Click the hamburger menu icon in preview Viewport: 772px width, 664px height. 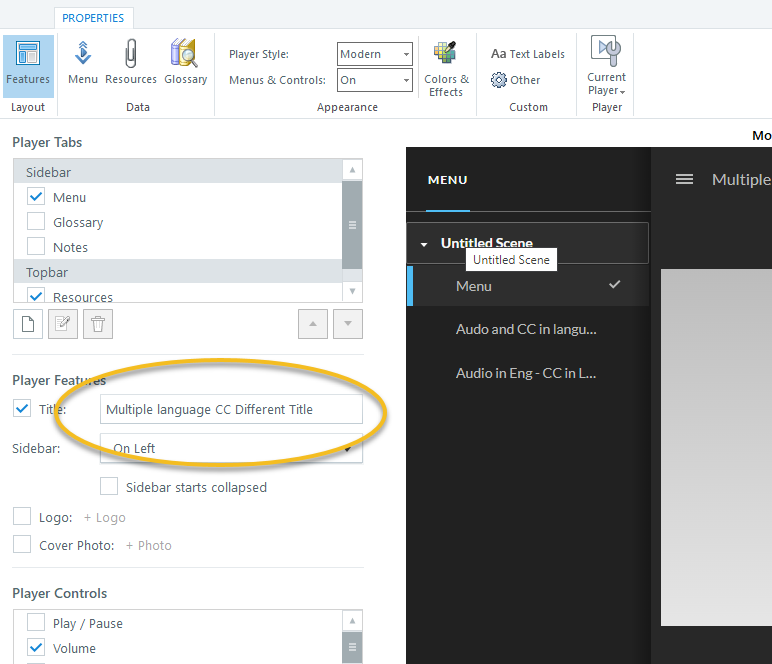point(684,179)
